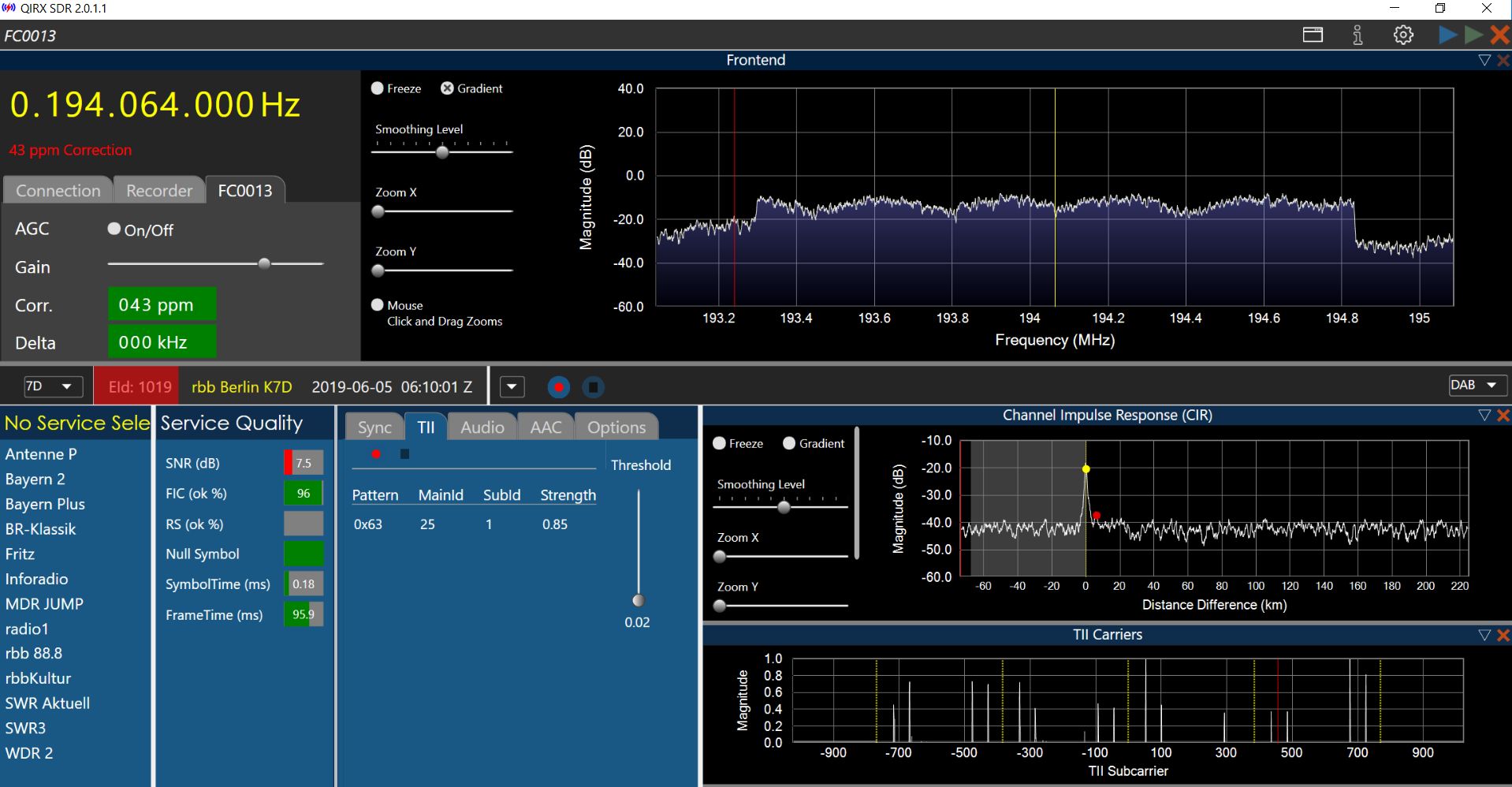1512x787 pixels.
Task: Click the Gain slider handle
Action: click(x=265, y=263)
